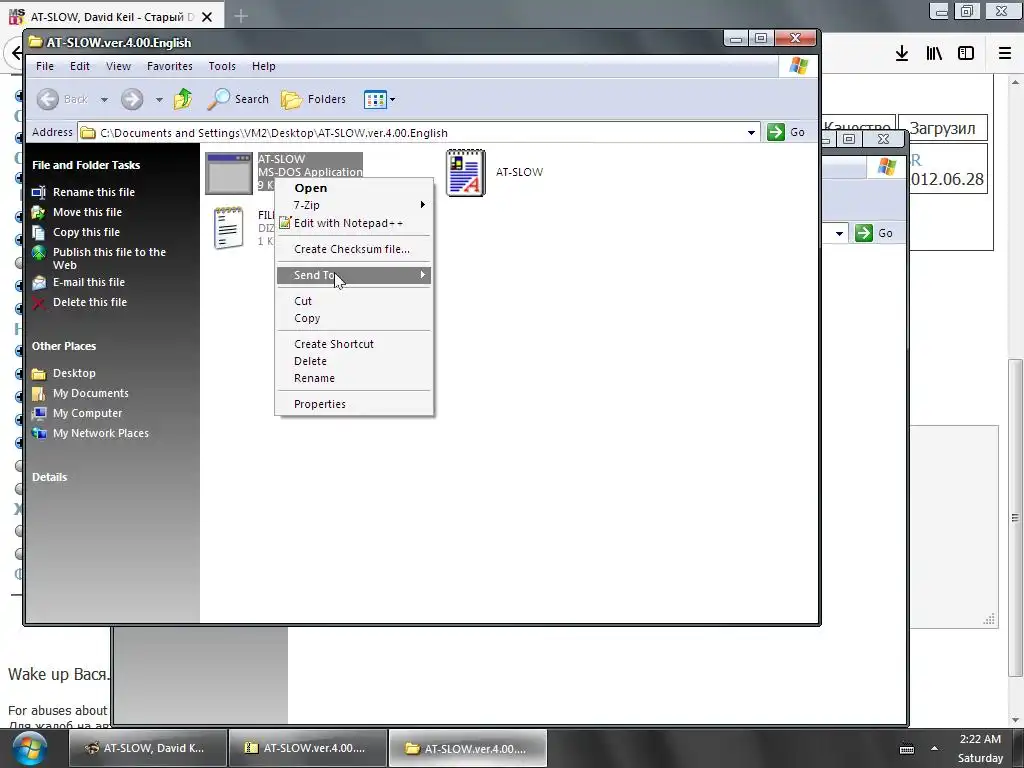Go up one folder level icon

[x=183, y=99]
